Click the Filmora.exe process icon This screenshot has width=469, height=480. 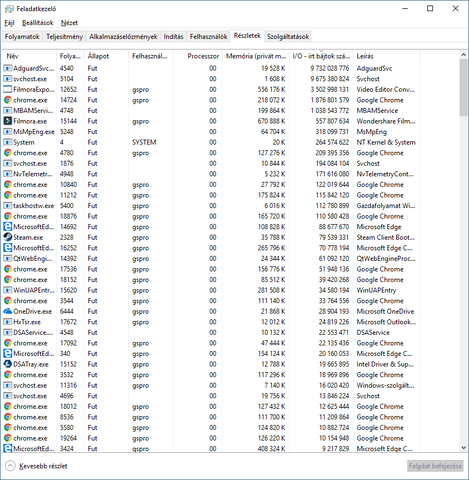click(x=7, y=121)
